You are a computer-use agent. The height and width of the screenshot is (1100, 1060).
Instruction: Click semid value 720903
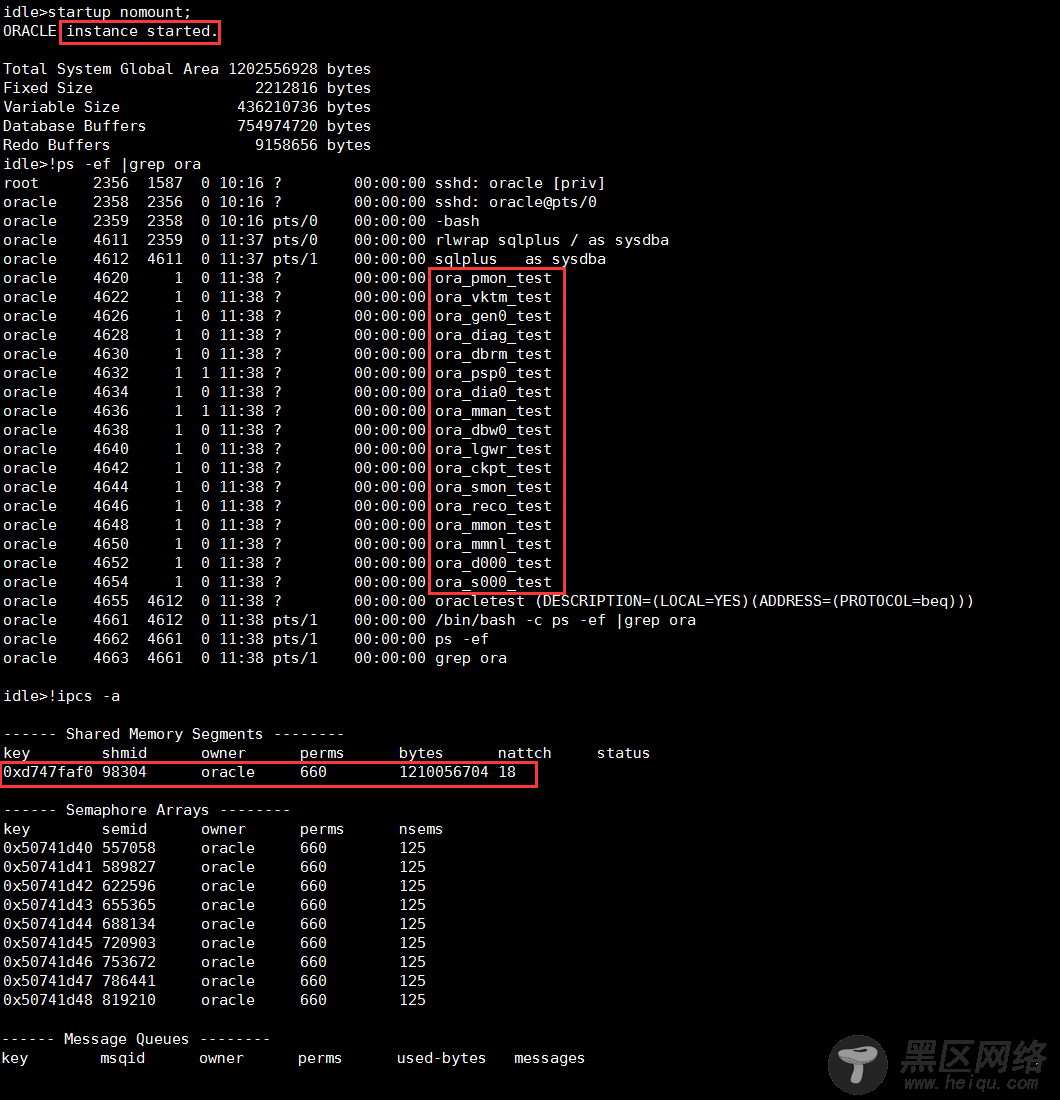(x=129, y=942)
